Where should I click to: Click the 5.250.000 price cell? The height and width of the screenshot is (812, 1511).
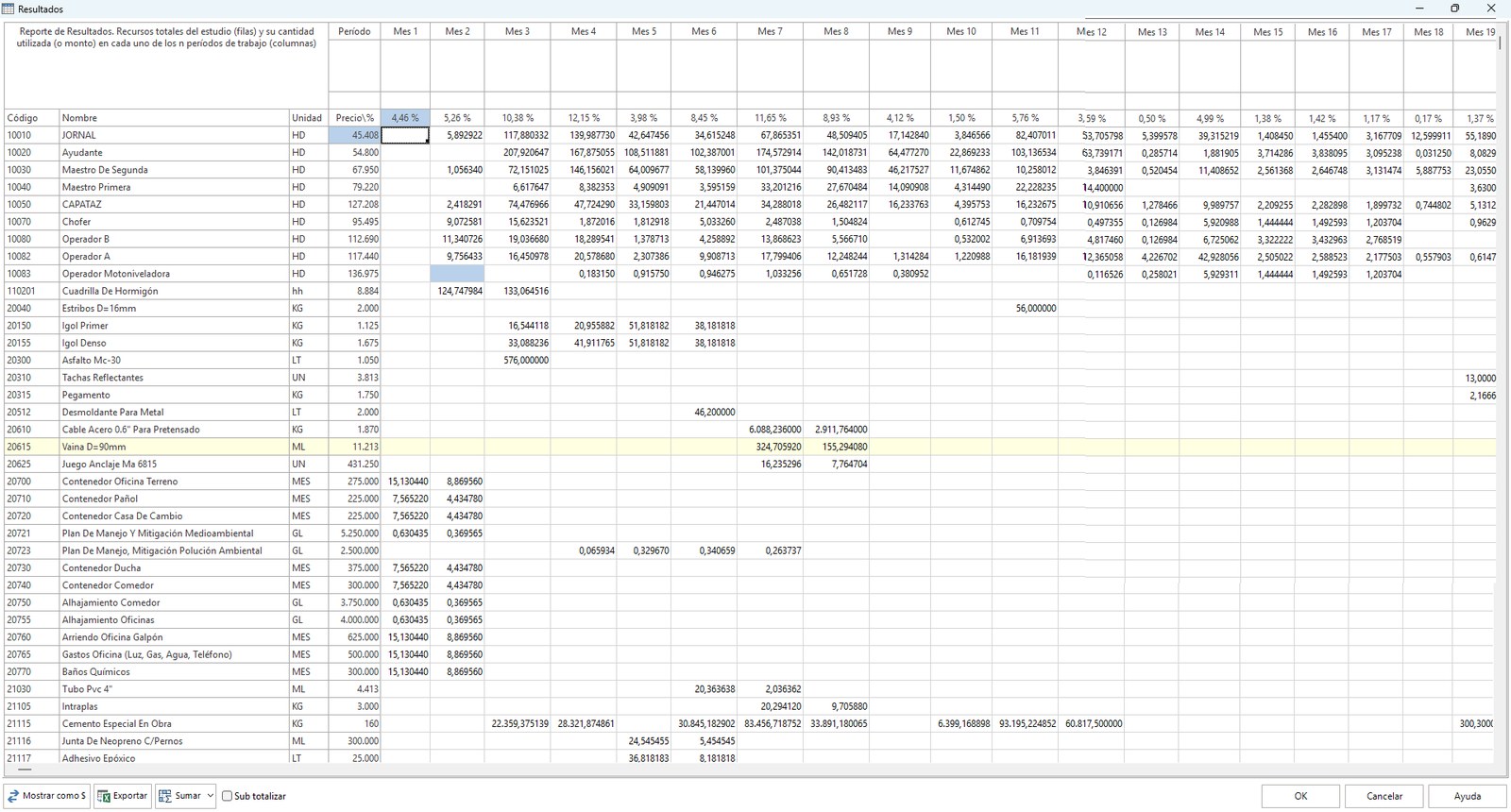click(354, 533)
